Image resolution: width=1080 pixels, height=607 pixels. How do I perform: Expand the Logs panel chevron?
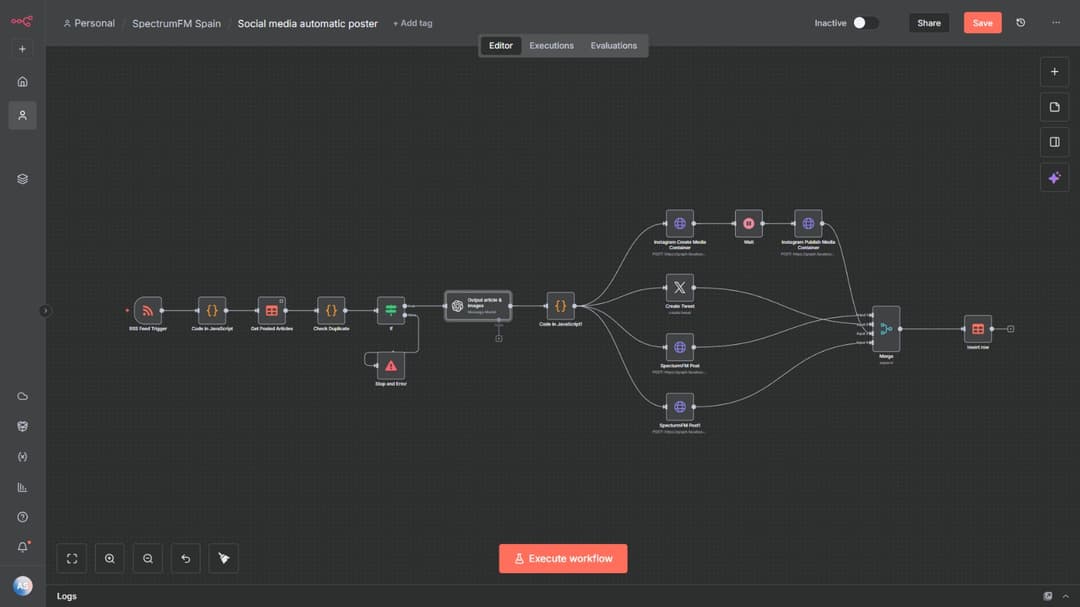pos(1065,596)
